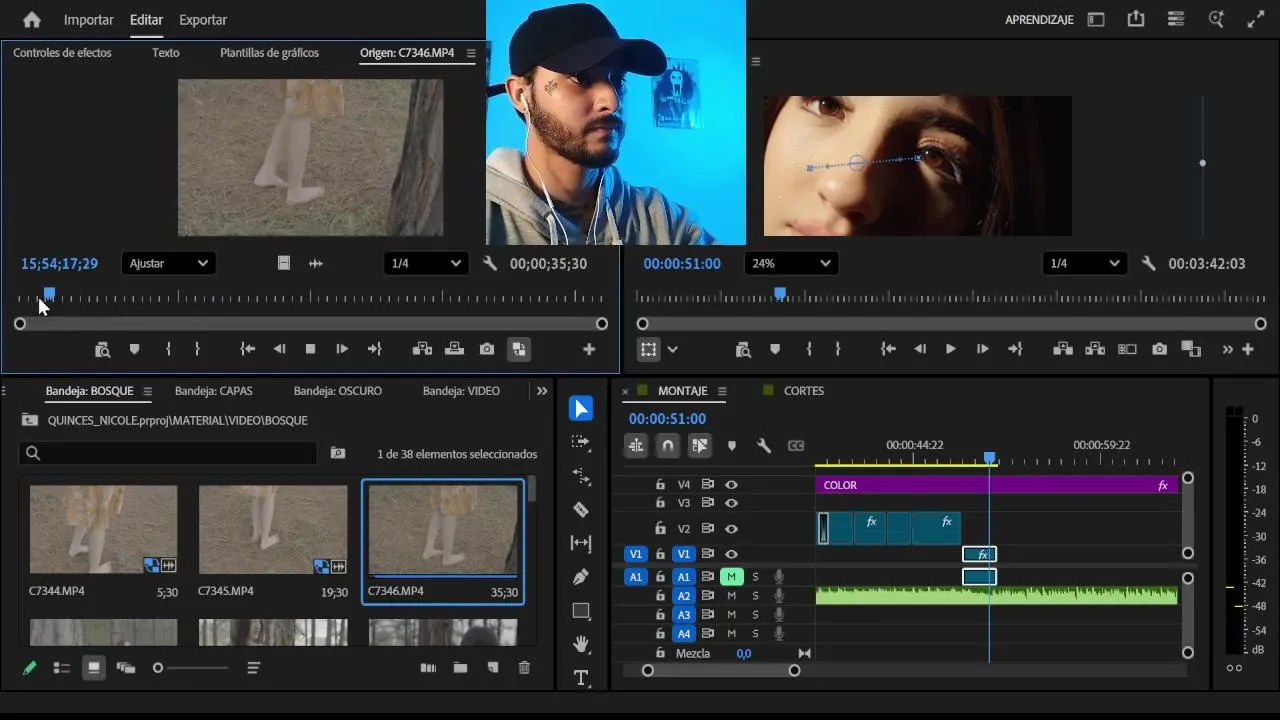
Task: Delete selected item with trash icon
Action: click(524, 668)
